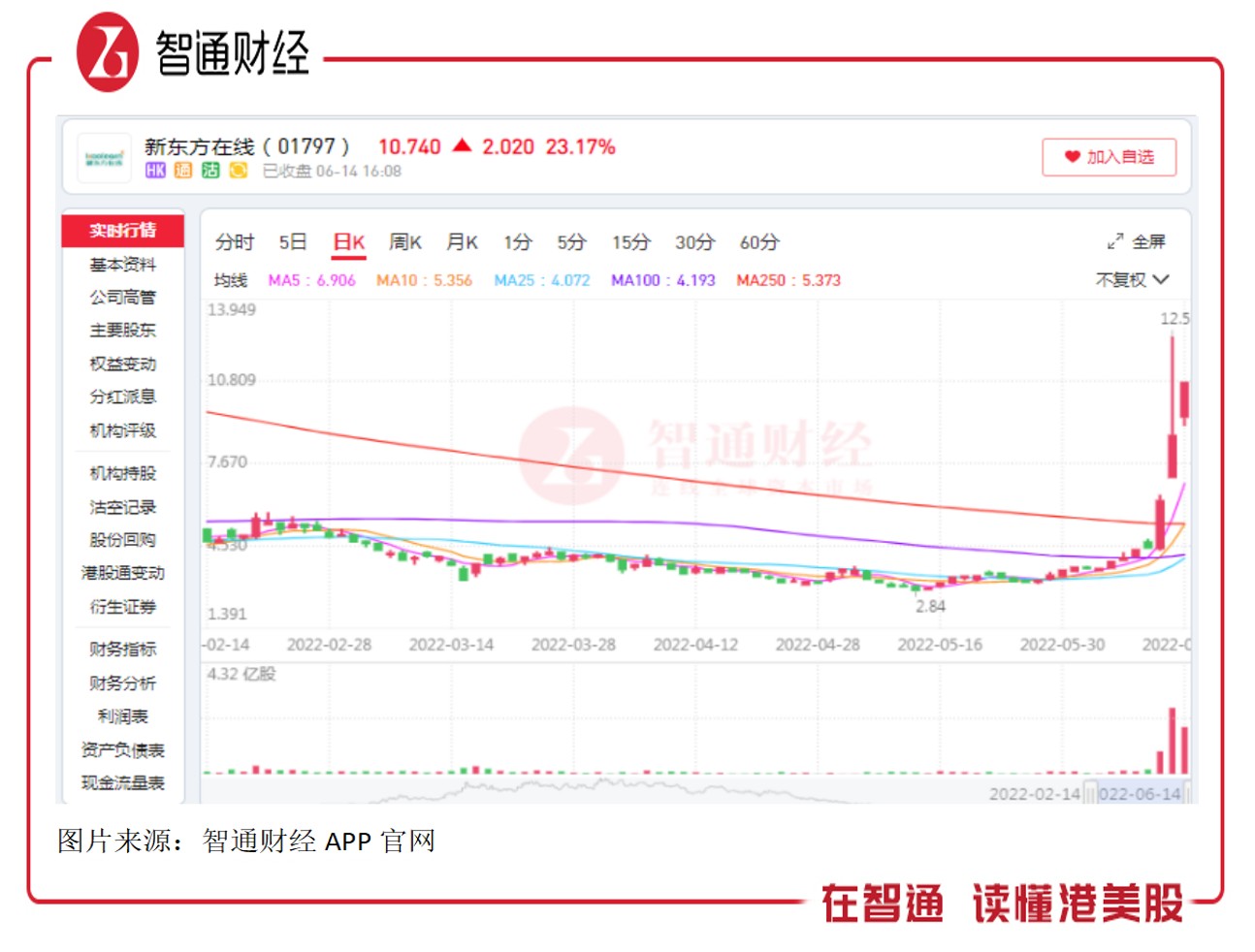Click the MA5 : 6.906 legend

311,280
